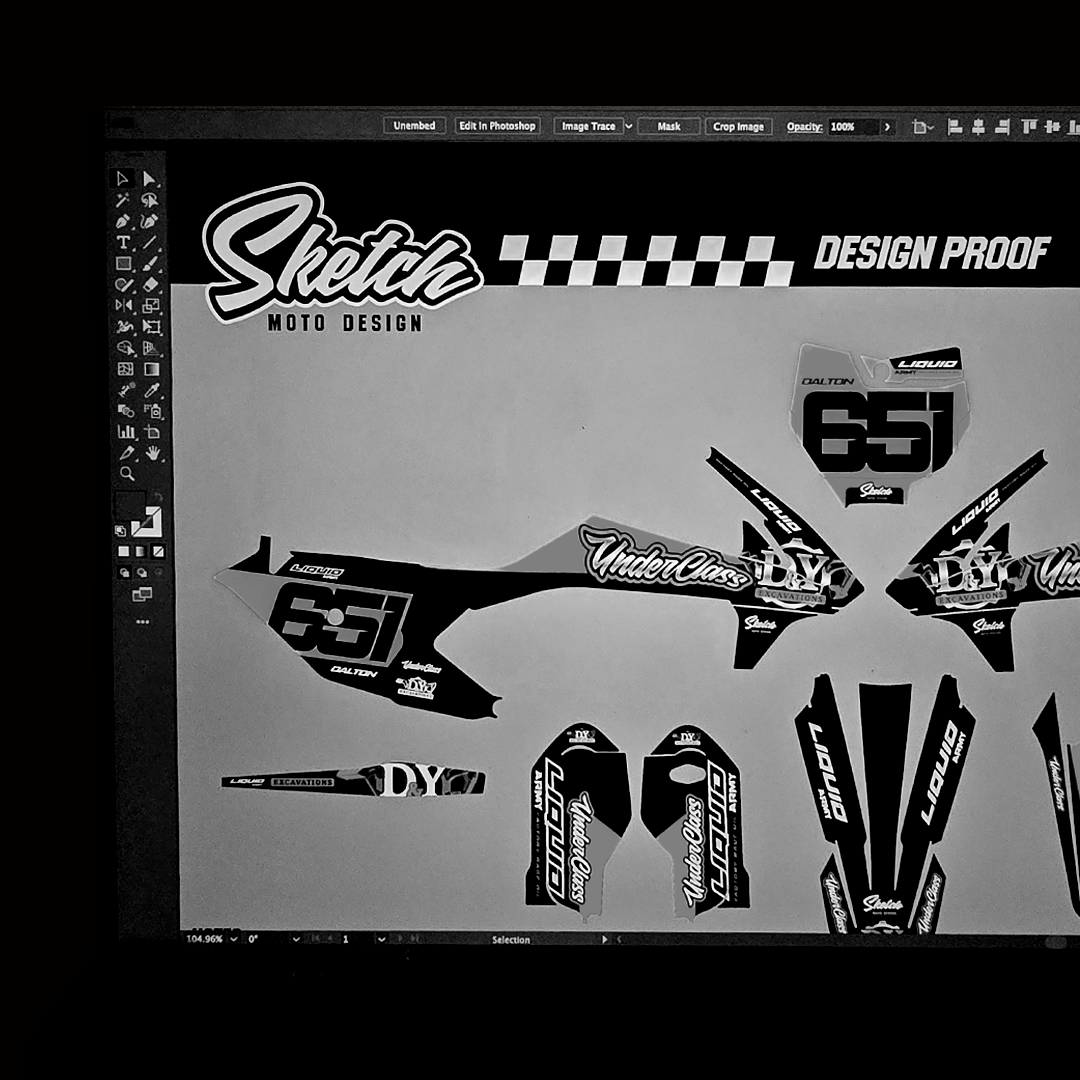1080x1080 pixels.
Task: Change Screen Mode icon
Action: pos(142,594)
